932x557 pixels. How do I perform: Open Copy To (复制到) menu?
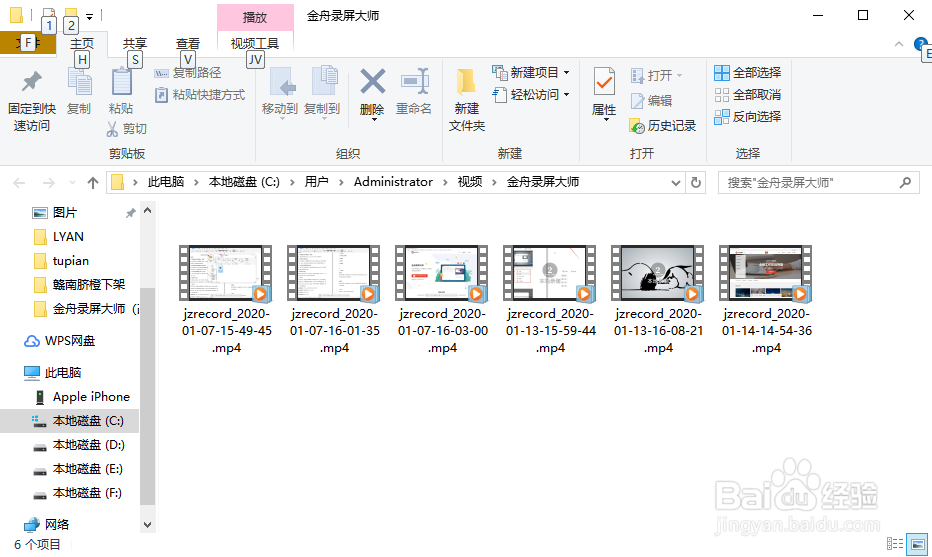tap(322, 93)
